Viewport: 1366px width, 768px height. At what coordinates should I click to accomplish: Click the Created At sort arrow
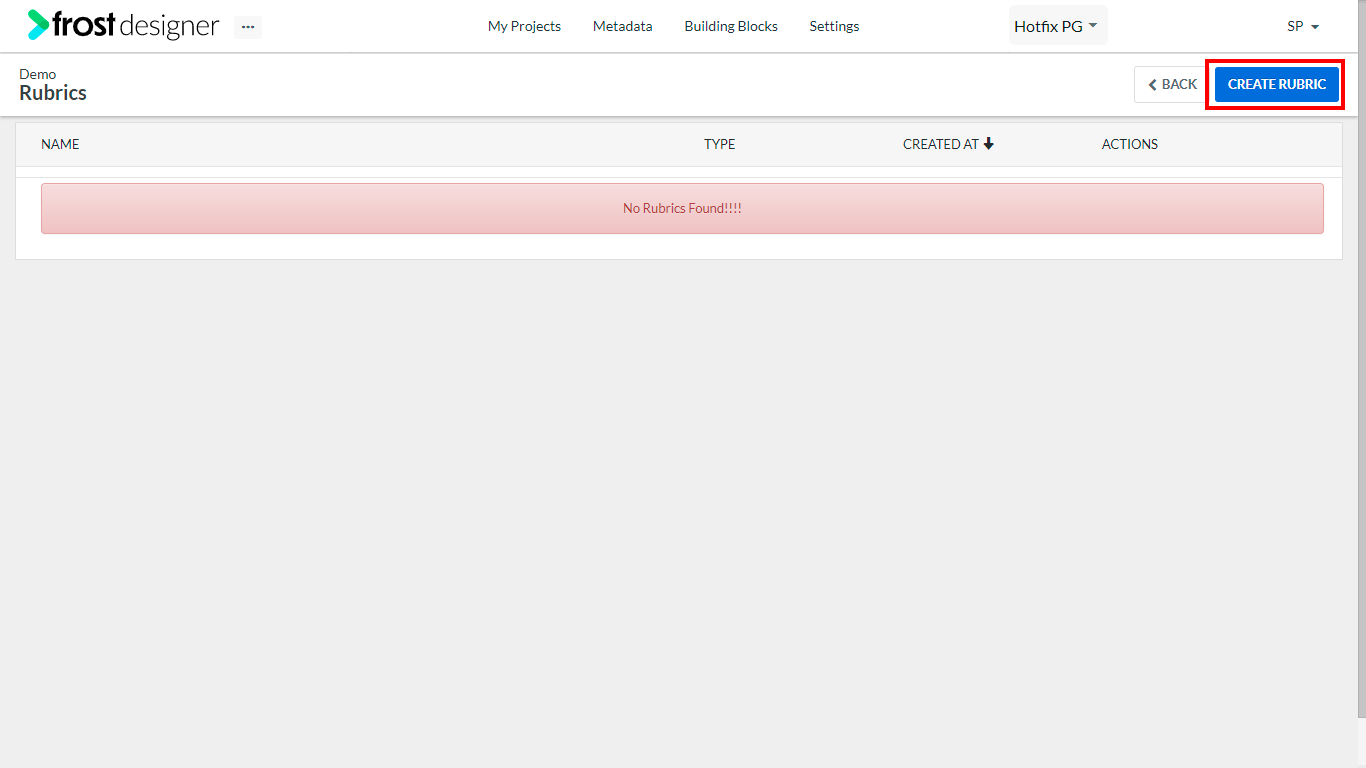click(989, 144)
